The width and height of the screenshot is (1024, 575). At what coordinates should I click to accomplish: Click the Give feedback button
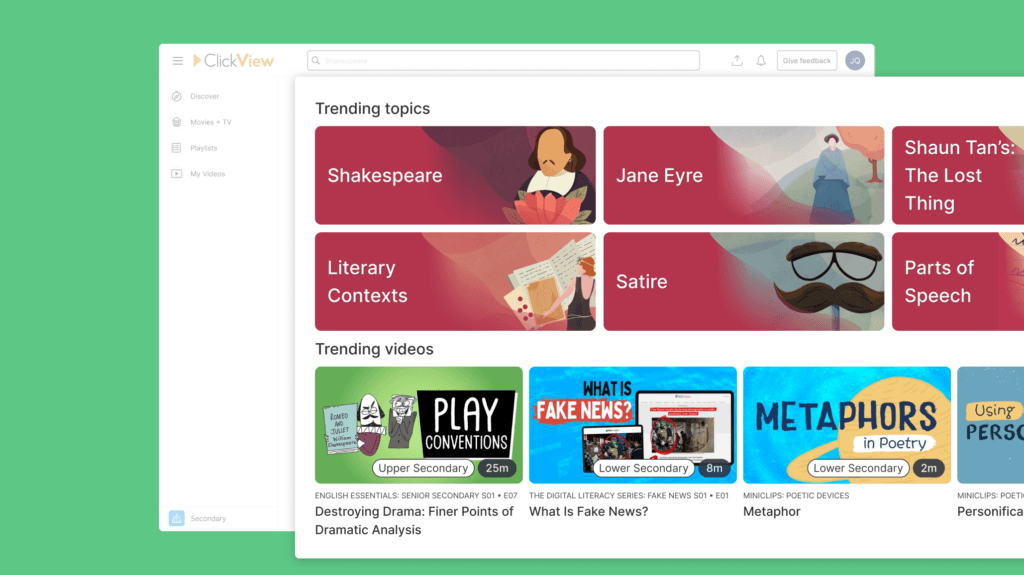pyautogui.click(x=806, y=61)
